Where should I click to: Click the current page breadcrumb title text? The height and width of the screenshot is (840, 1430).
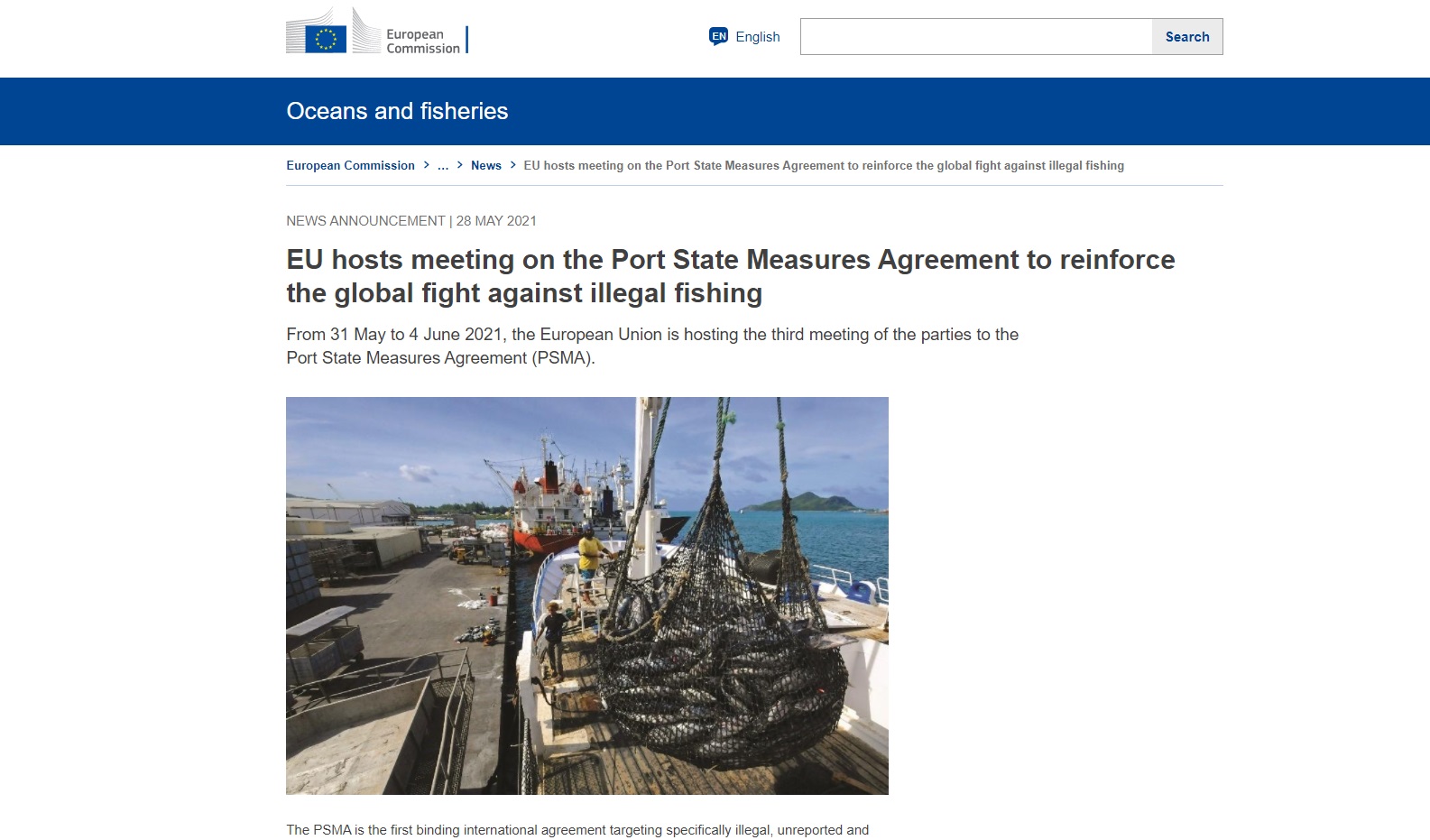824,165
